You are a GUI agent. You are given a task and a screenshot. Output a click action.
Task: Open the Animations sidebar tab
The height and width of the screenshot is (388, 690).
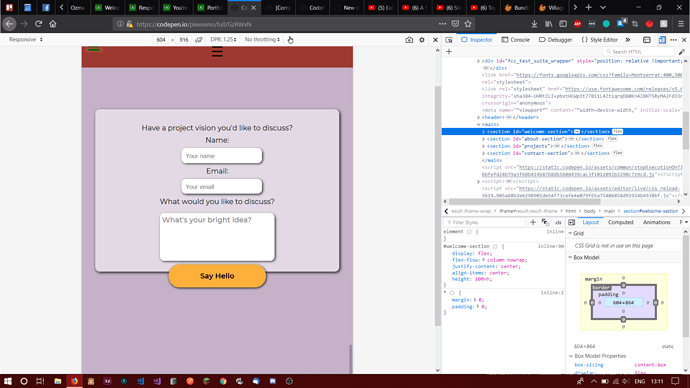tap(656, 222)
